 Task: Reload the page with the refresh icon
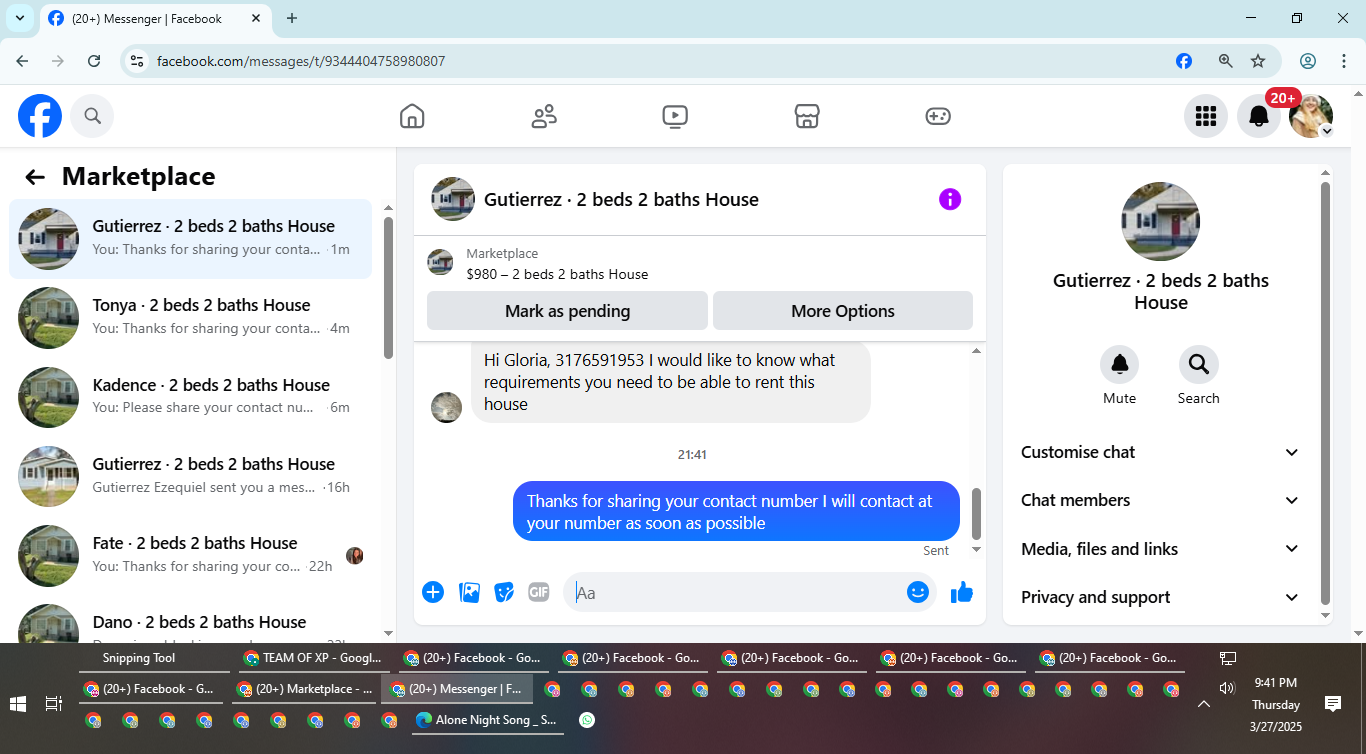(94, 61)
